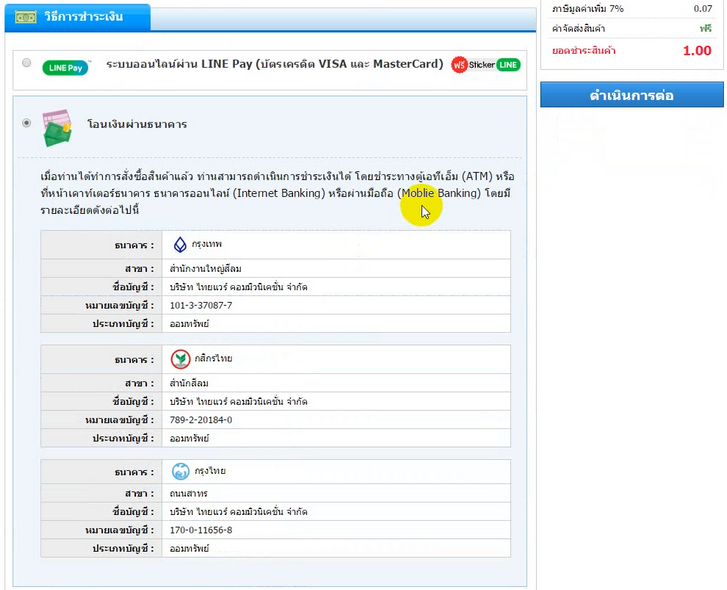Click the account name in the Krungthai table
Image resolution: width=727 pixels, height=590 pixels.
pyautogui.click(x=238, y=512)
